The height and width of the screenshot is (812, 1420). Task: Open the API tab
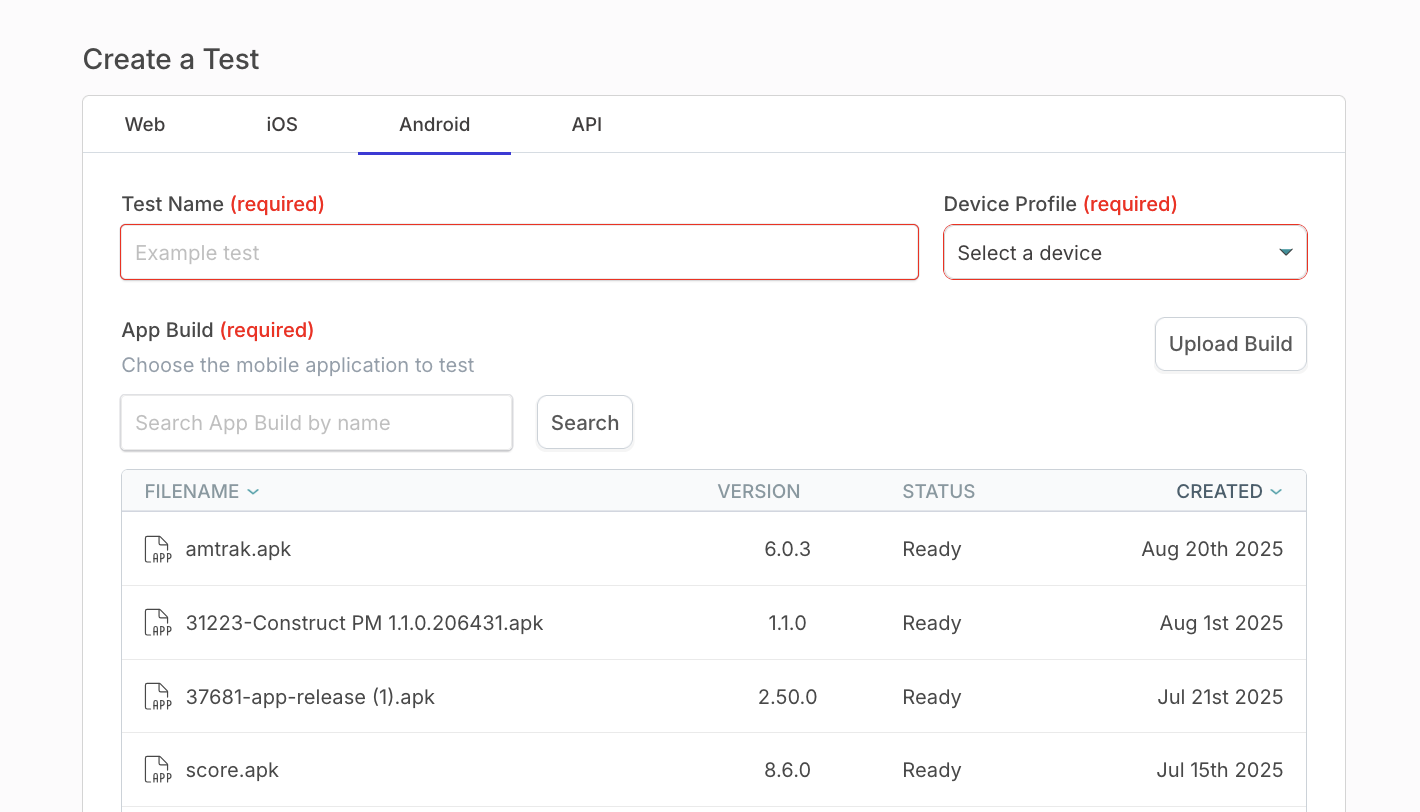586,124
